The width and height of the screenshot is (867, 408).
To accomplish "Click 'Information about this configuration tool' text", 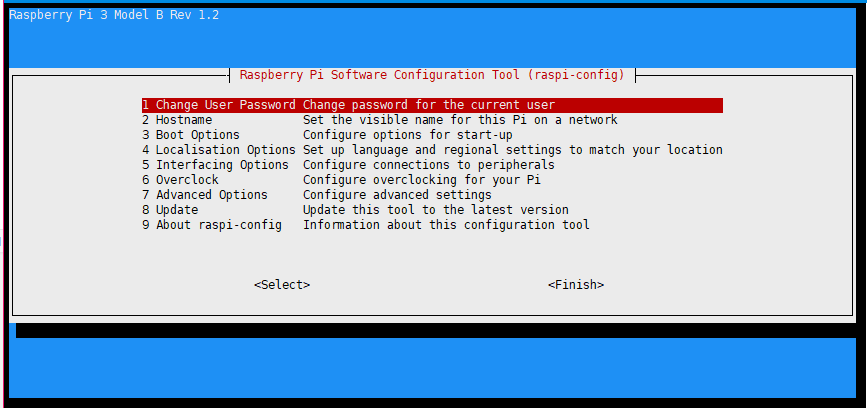I will click(446, 225).
